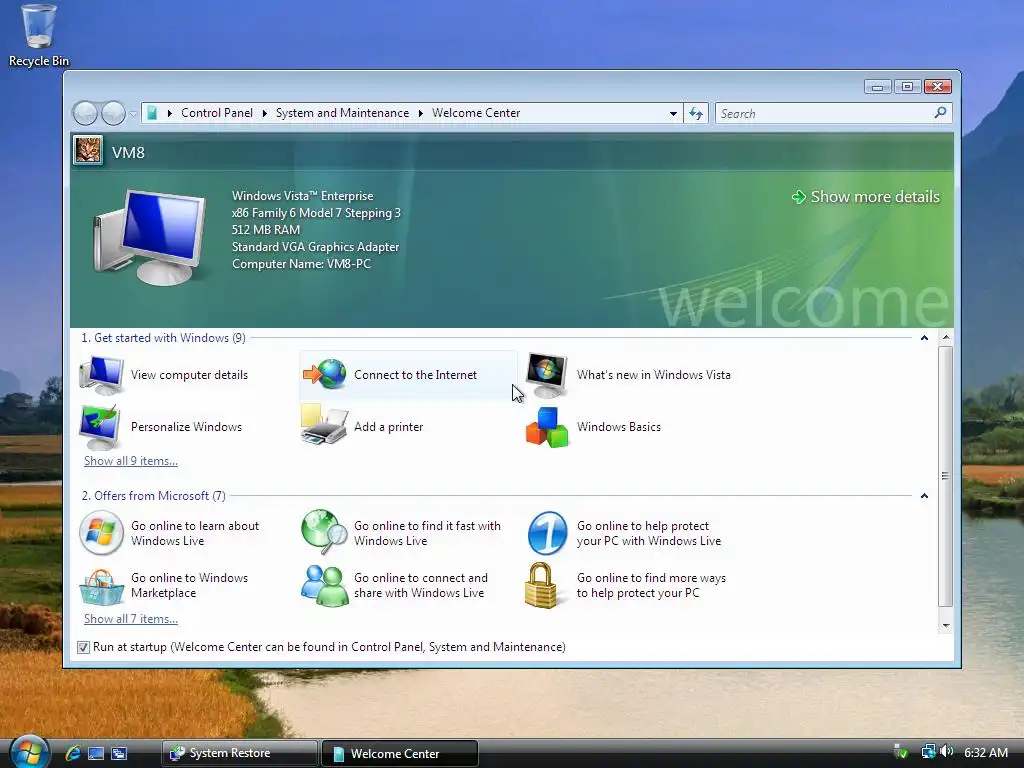
Task: Click Show all 9 items link
Action: (131, 461)
